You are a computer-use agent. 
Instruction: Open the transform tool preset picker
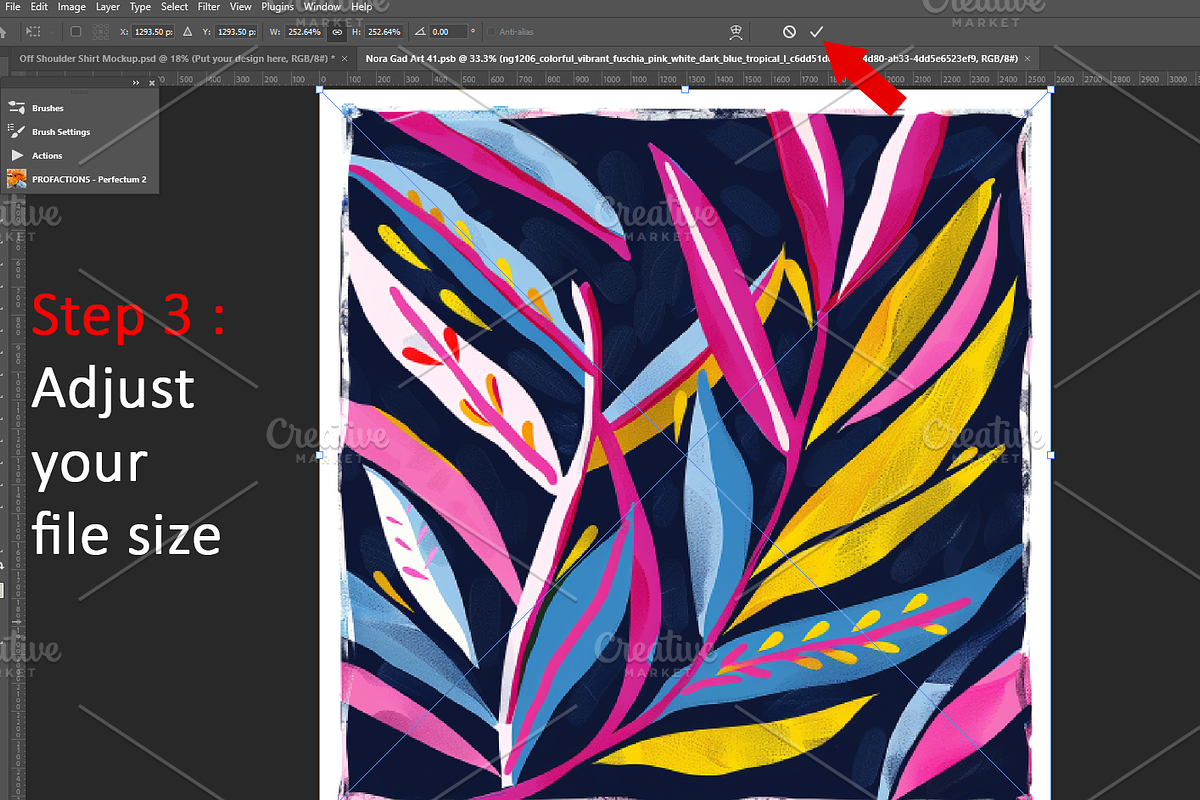point(33,32)
